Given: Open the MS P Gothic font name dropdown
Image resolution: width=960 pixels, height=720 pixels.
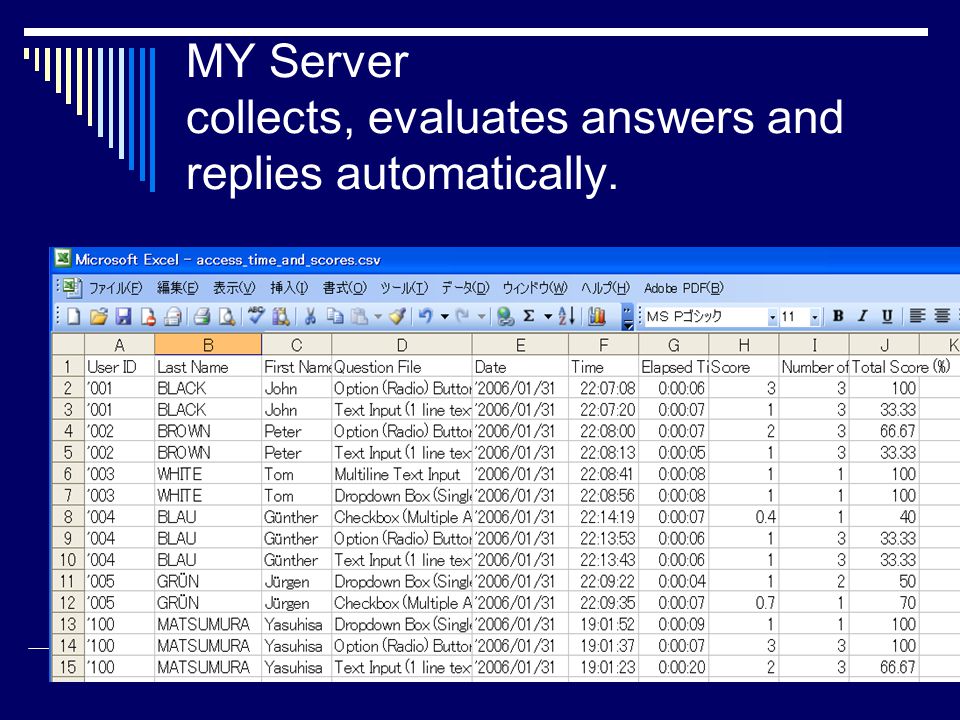Looking at the screenshot, I should tap(771, 317).
